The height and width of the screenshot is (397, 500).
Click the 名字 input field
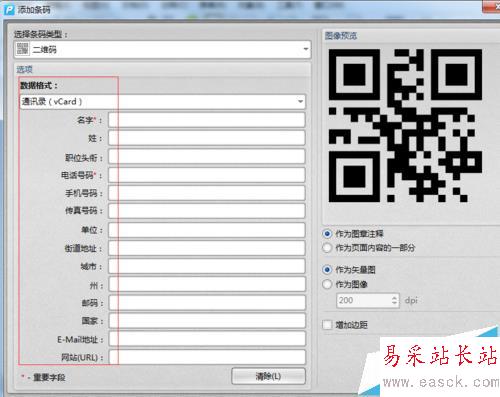[x=207, y=120]
